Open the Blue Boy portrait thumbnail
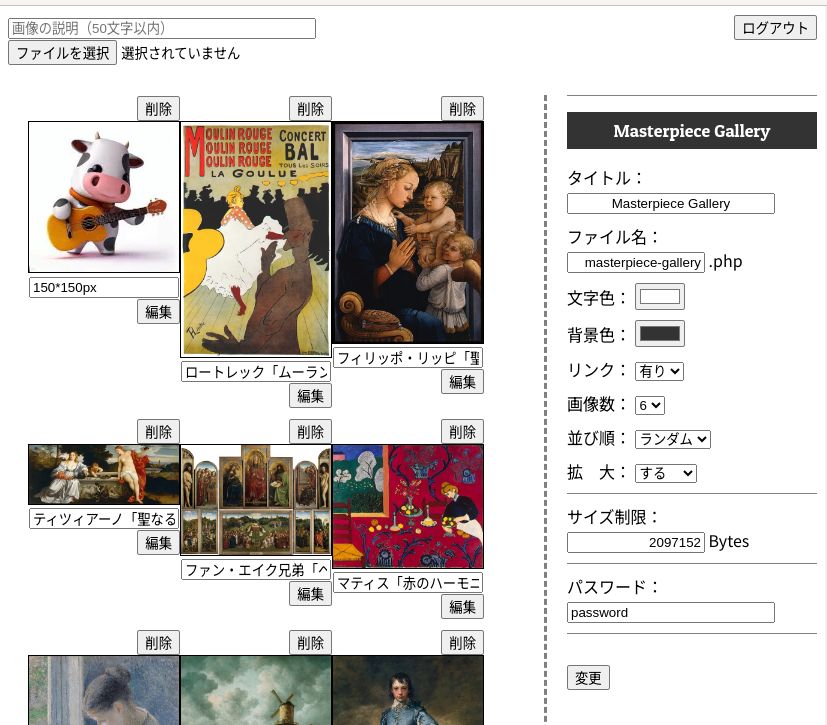 coord(408,690)
